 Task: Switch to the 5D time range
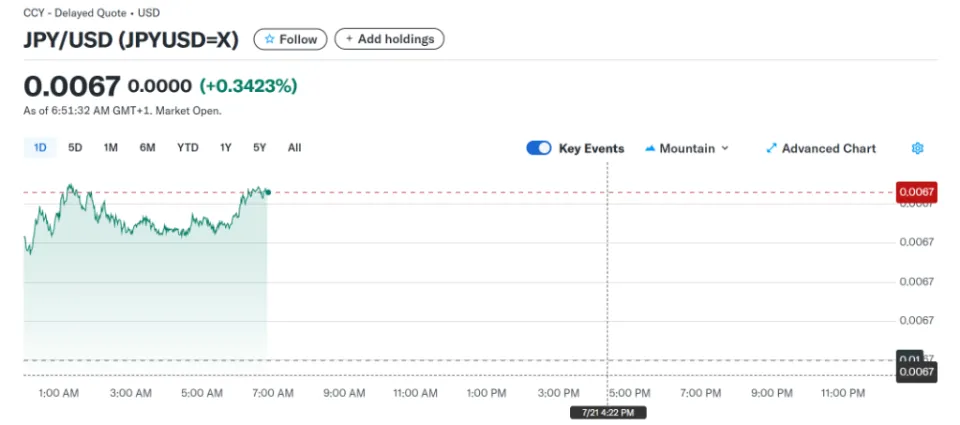pyautogui.click(x=75, y=148)
